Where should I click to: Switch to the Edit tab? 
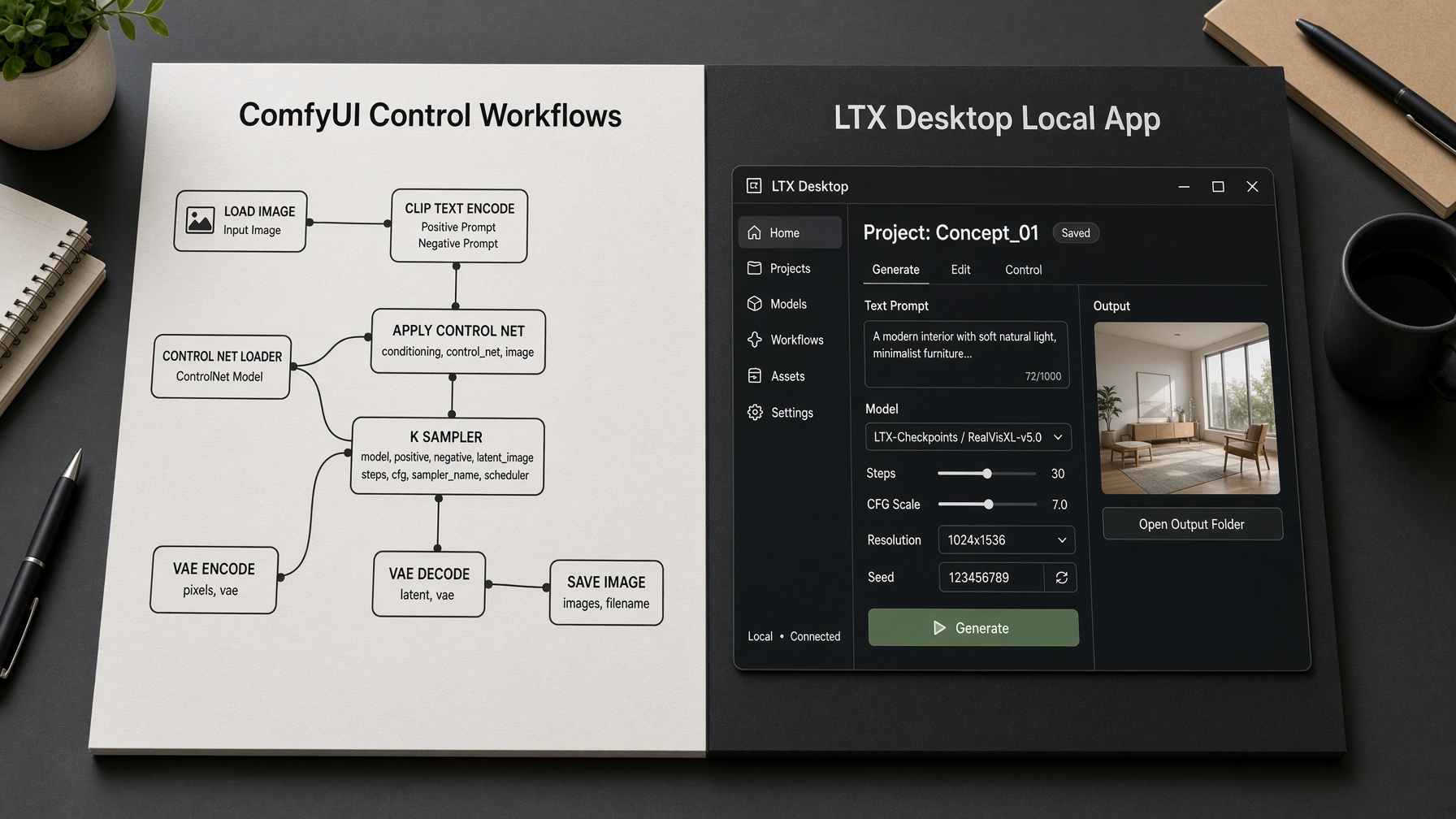click(x=960, y=270)
